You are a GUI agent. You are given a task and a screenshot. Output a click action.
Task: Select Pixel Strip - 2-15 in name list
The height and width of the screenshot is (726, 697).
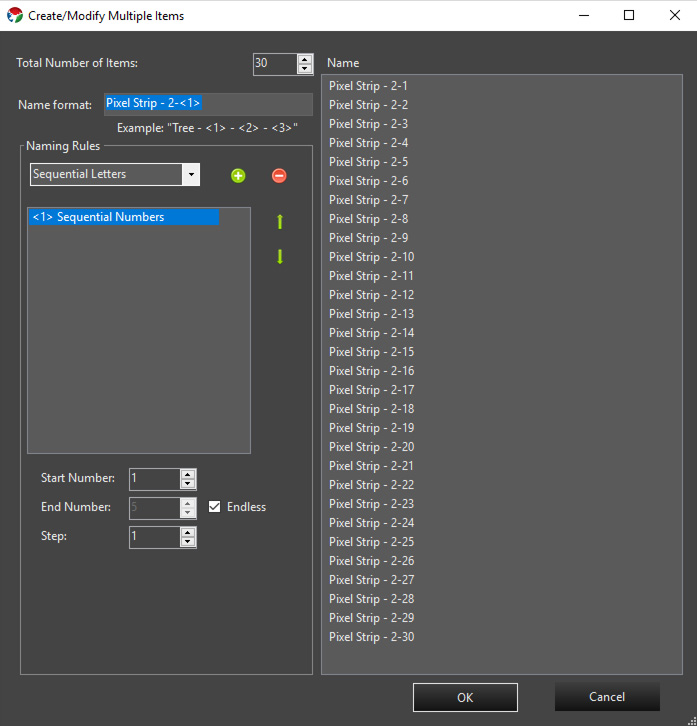371,352
